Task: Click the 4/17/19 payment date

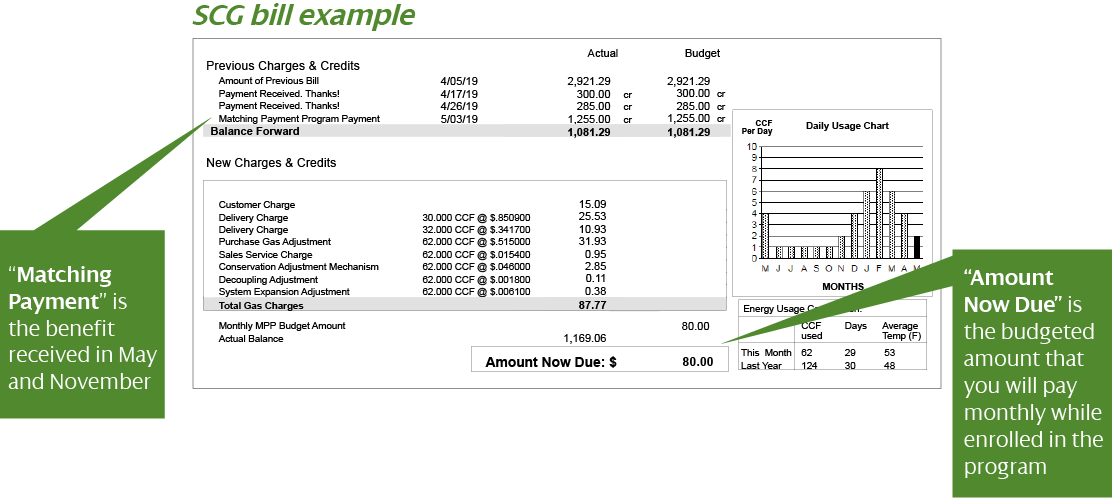Action: click(458, 94)
